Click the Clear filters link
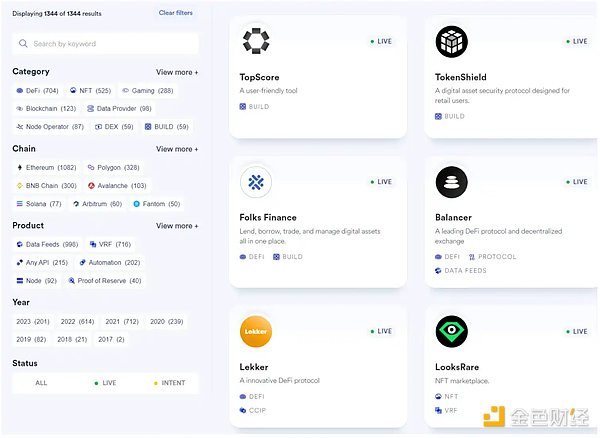This screenshot has width=600, height=438. coord(176,13)
